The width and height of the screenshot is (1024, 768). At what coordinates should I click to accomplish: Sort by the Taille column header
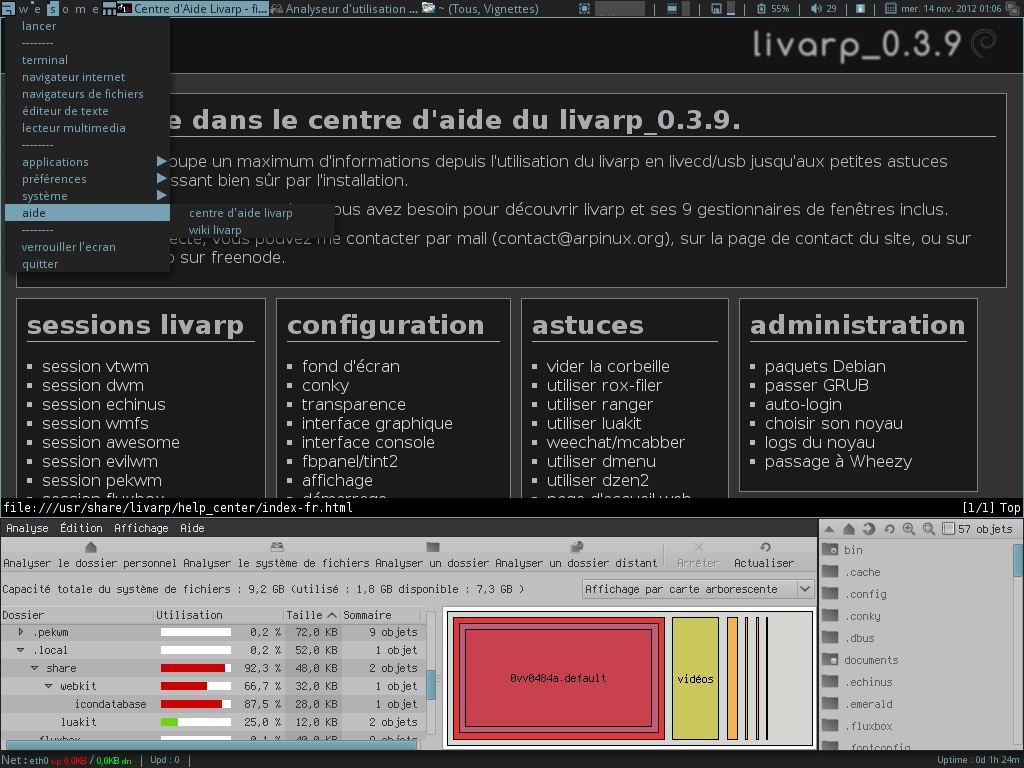(312, 615)
